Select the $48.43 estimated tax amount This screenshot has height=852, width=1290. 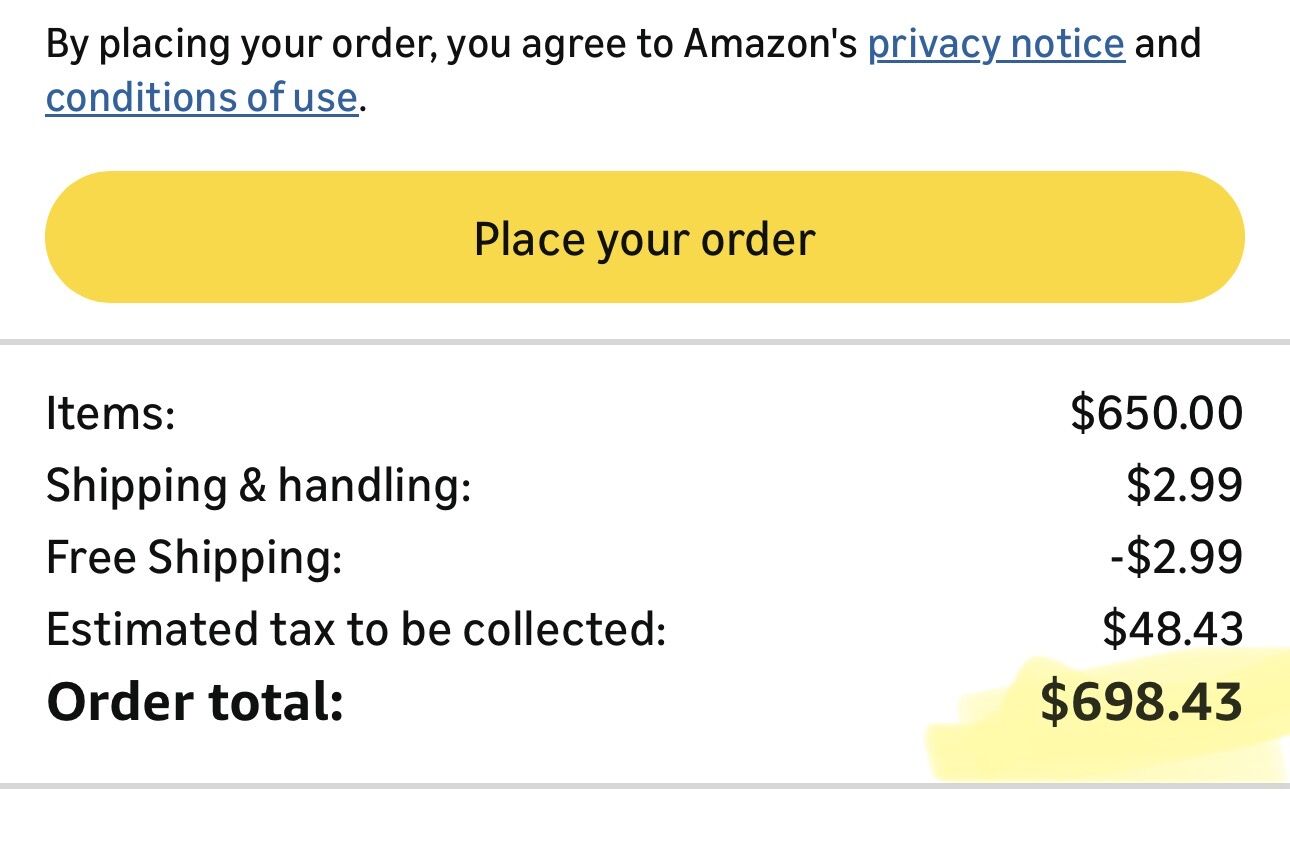click(1172, 629)
